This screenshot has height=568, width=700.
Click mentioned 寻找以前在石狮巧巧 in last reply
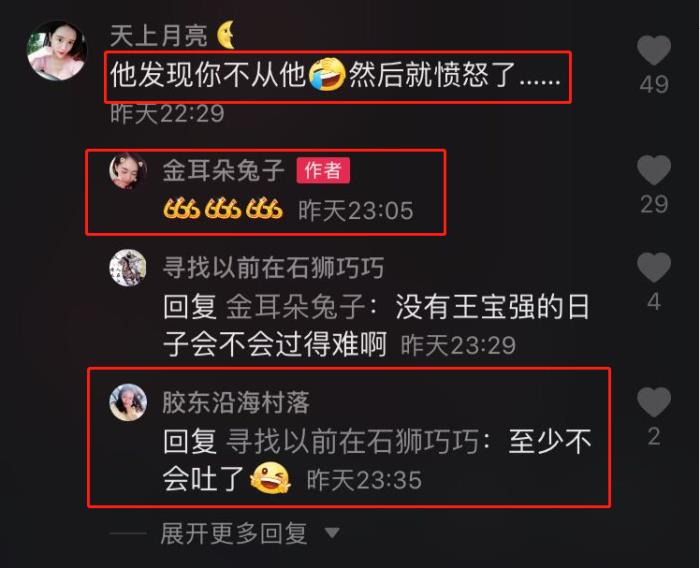[352, 441]
